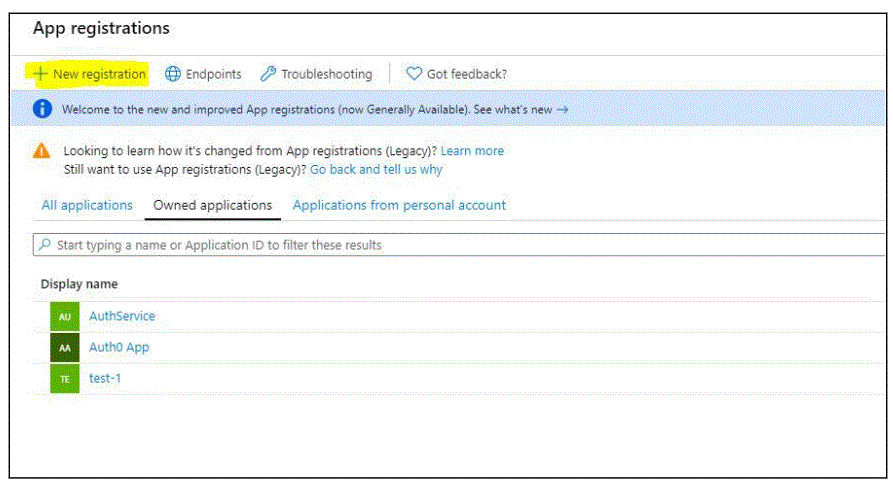
Task: Open the test-1 app registration
Action: pyautogui.click(x=105, y=378)
